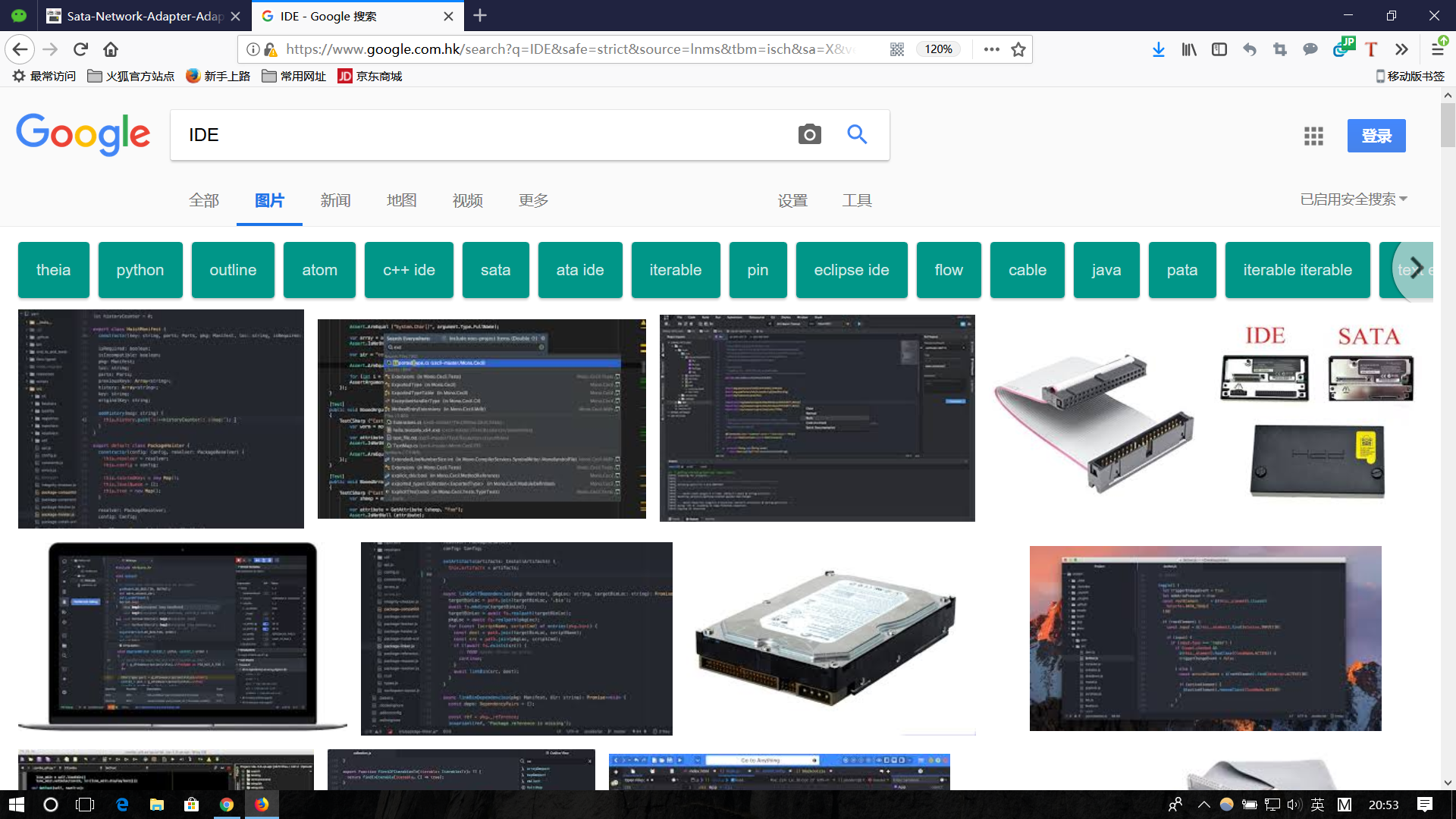The height and width of the screenshot is (819, 1456).
Task: Toggle the Firefox sidebar icon
Action: pos(1219,49)
